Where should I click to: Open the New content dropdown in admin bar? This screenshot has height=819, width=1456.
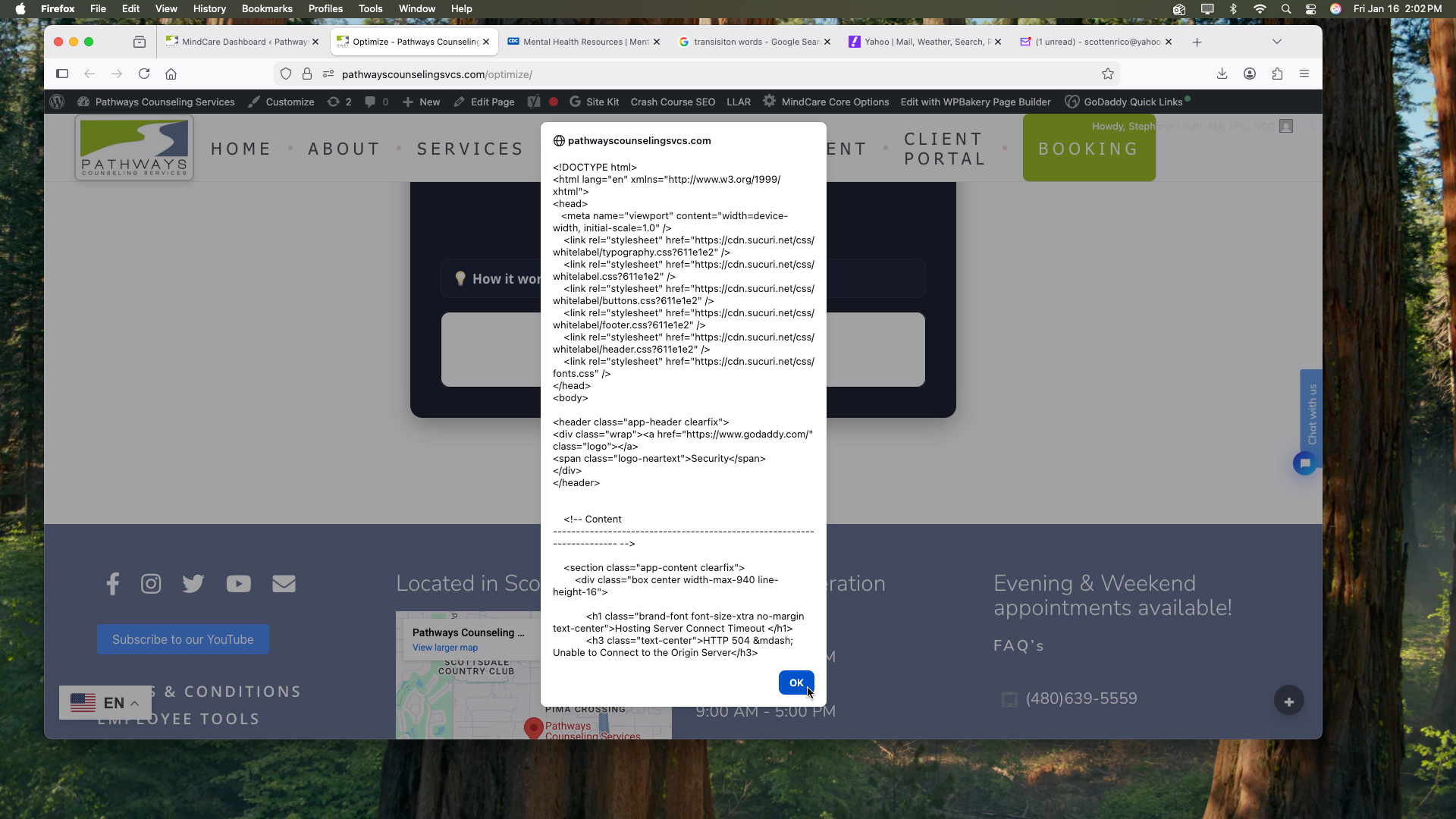pos(422,102)
